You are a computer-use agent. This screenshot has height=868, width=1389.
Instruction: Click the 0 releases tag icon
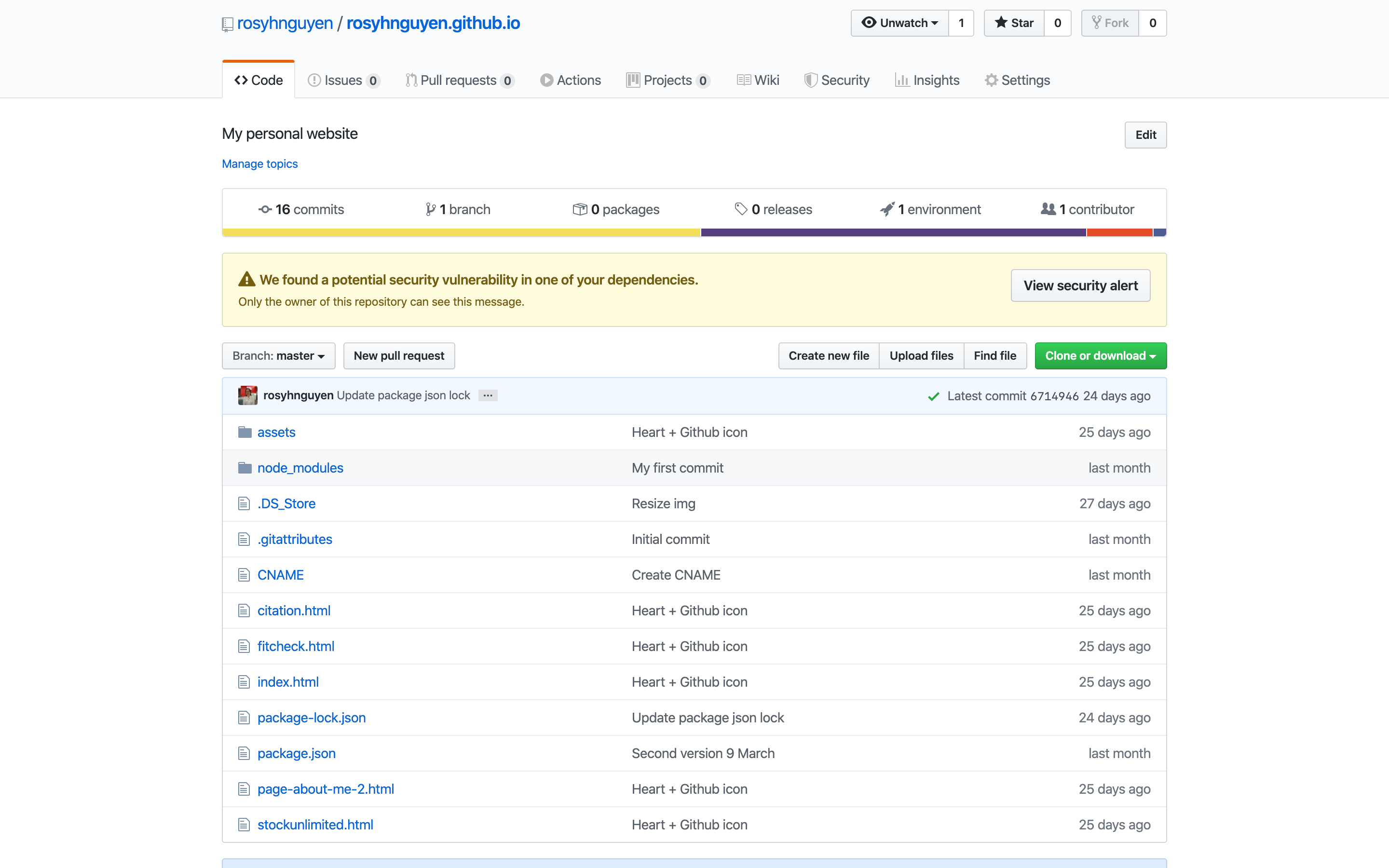pos(741,210)
